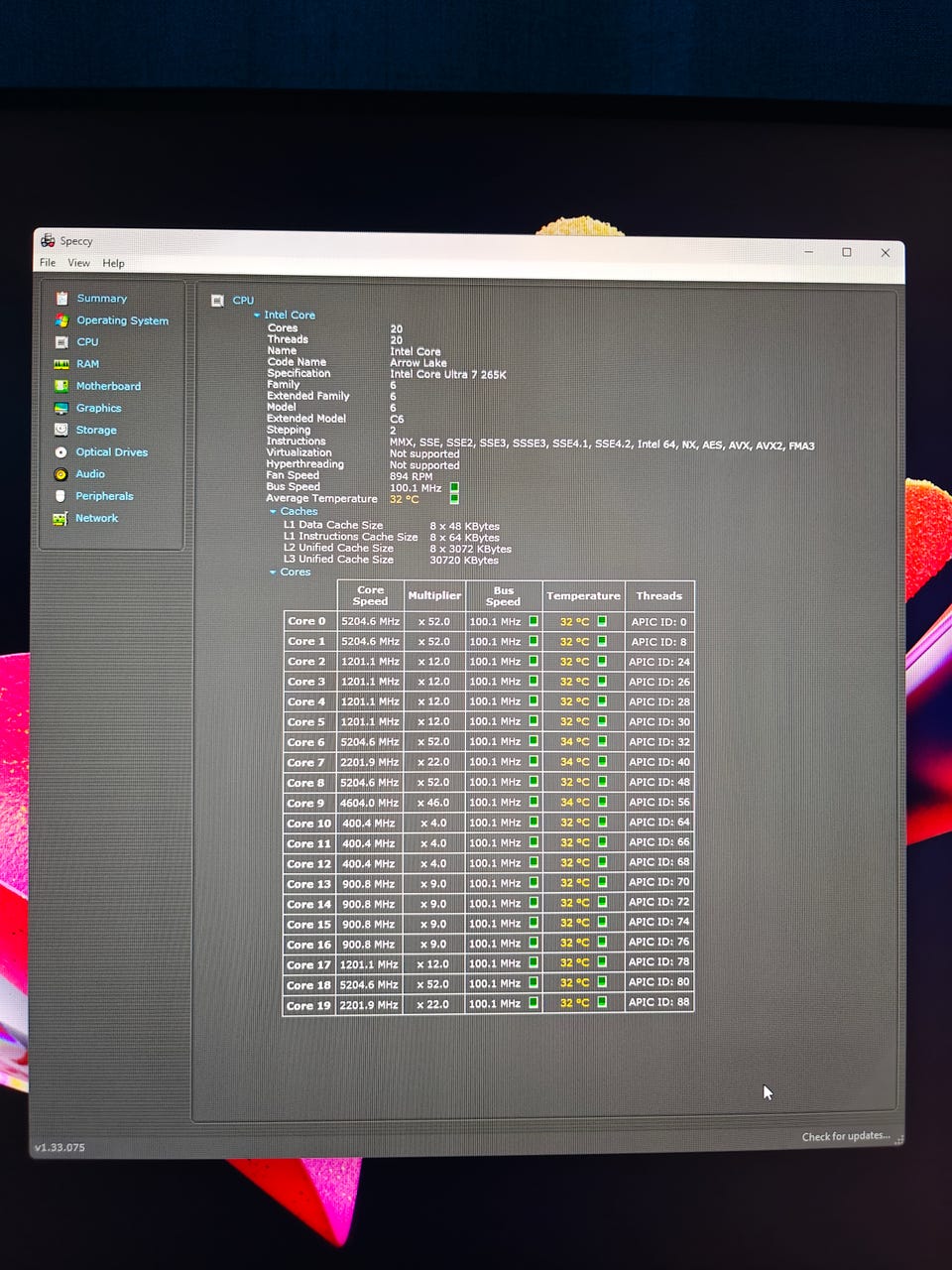Viewport: 952px width, 1270px height.
Task: Click the Audio speaker icon
Action: 61,474
